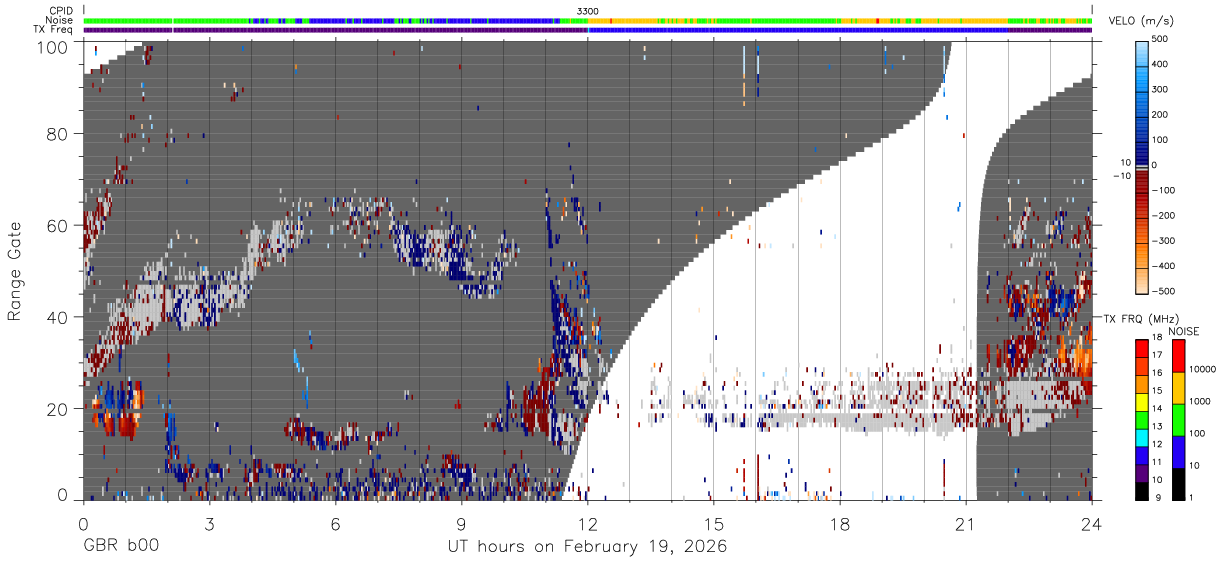Click range gate tick label 20
This screenshot has height=567, width=1228.
pyautogui.click(x=58, y=409)
